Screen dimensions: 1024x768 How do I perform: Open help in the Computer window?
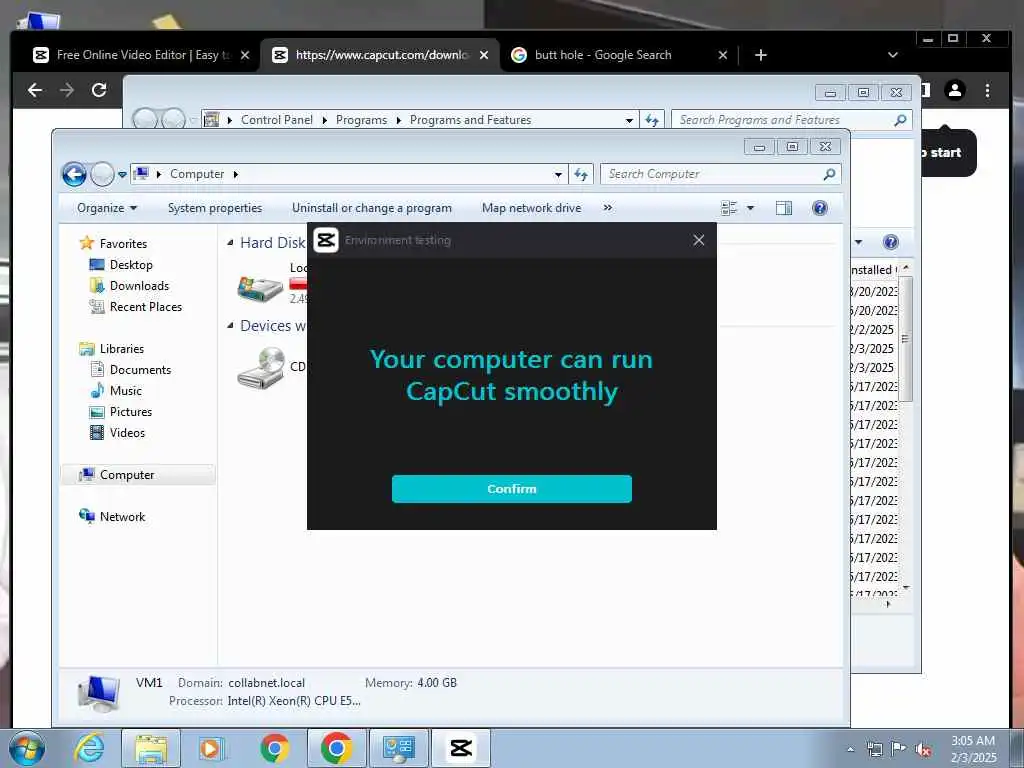(x=820, y=208)
